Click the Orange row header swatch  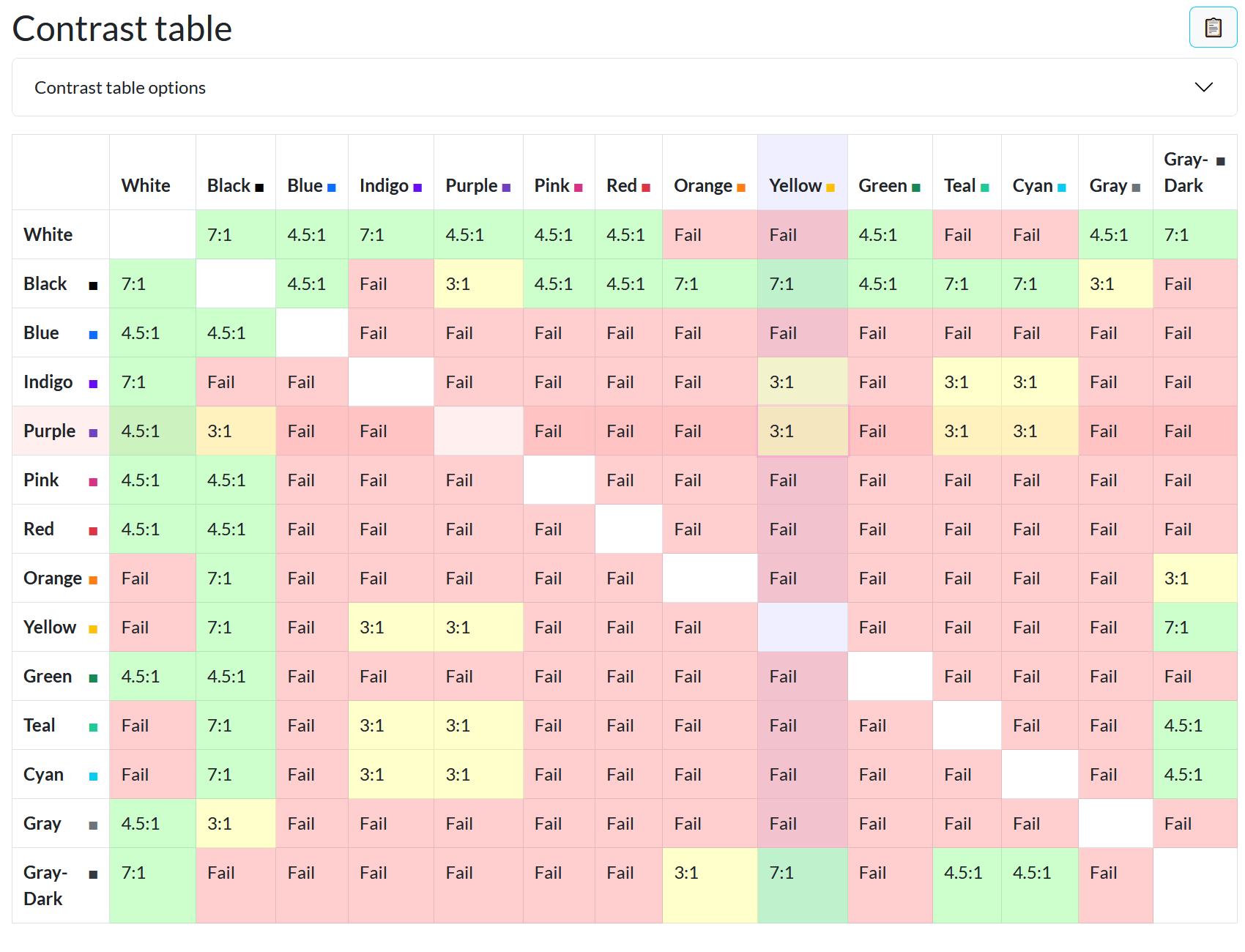tap(93, 580)
